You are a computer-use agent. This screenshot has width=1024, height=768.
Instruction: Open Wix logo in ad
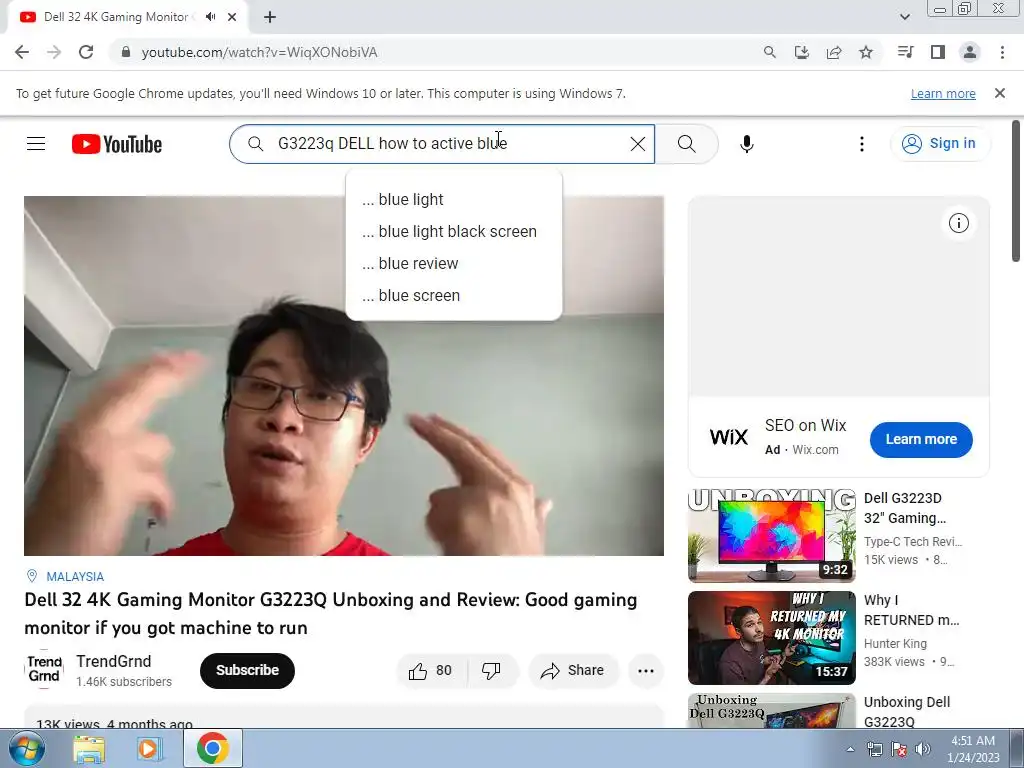tap(728, 436)
